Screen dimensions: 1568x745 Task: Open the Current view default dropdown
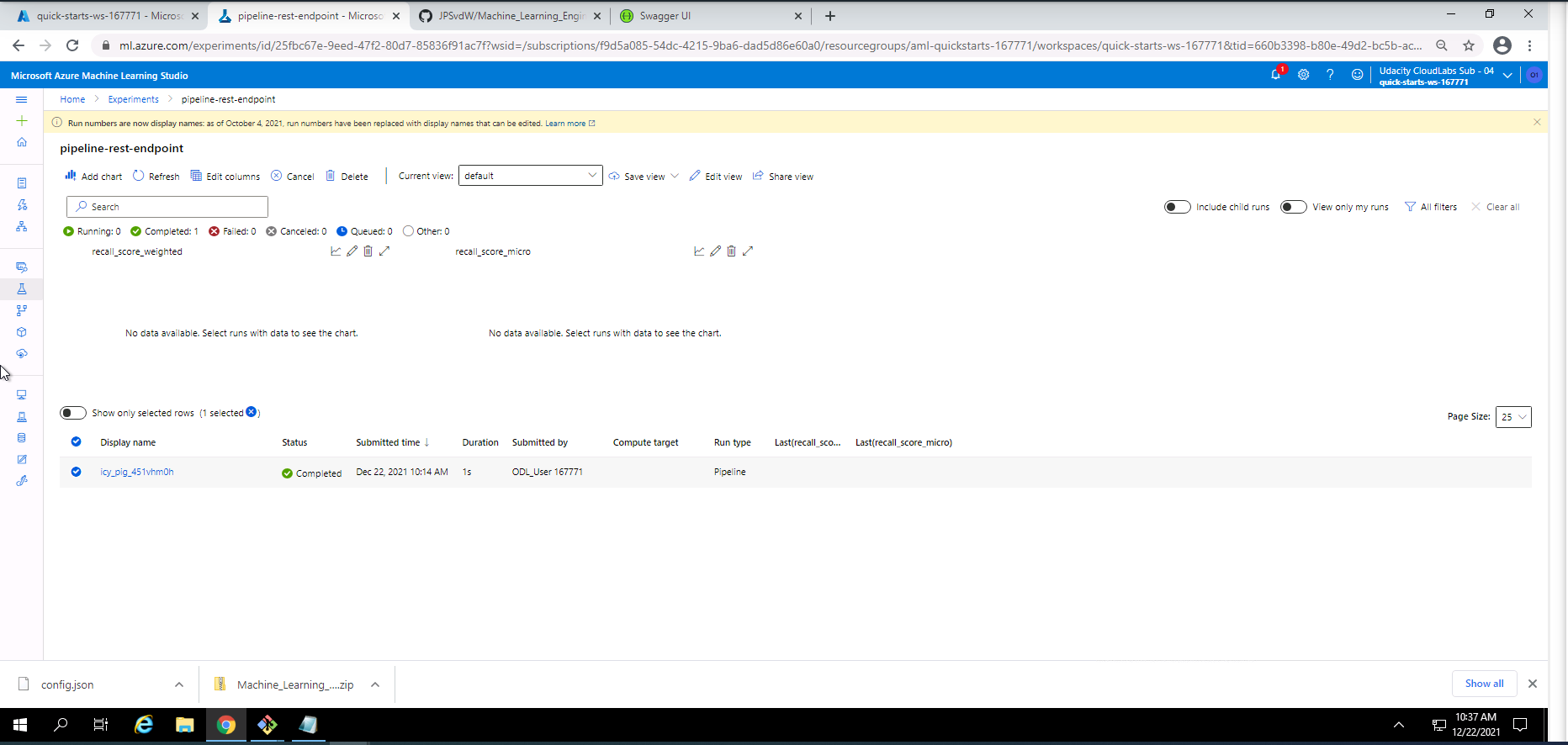pos(530,176)
